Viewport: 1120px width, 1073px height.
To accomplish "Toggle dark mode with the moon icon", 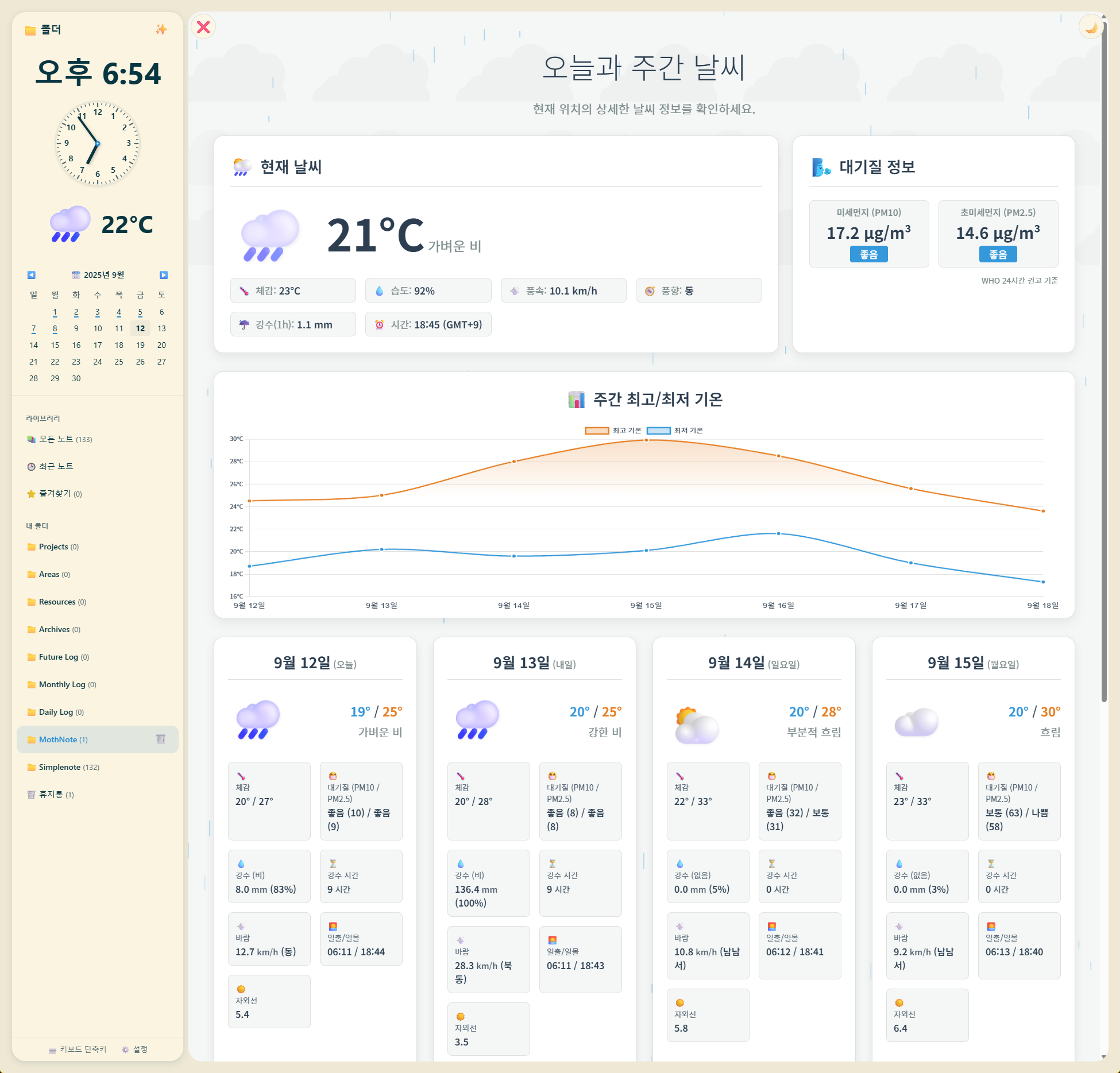I will coord(1091,27).
